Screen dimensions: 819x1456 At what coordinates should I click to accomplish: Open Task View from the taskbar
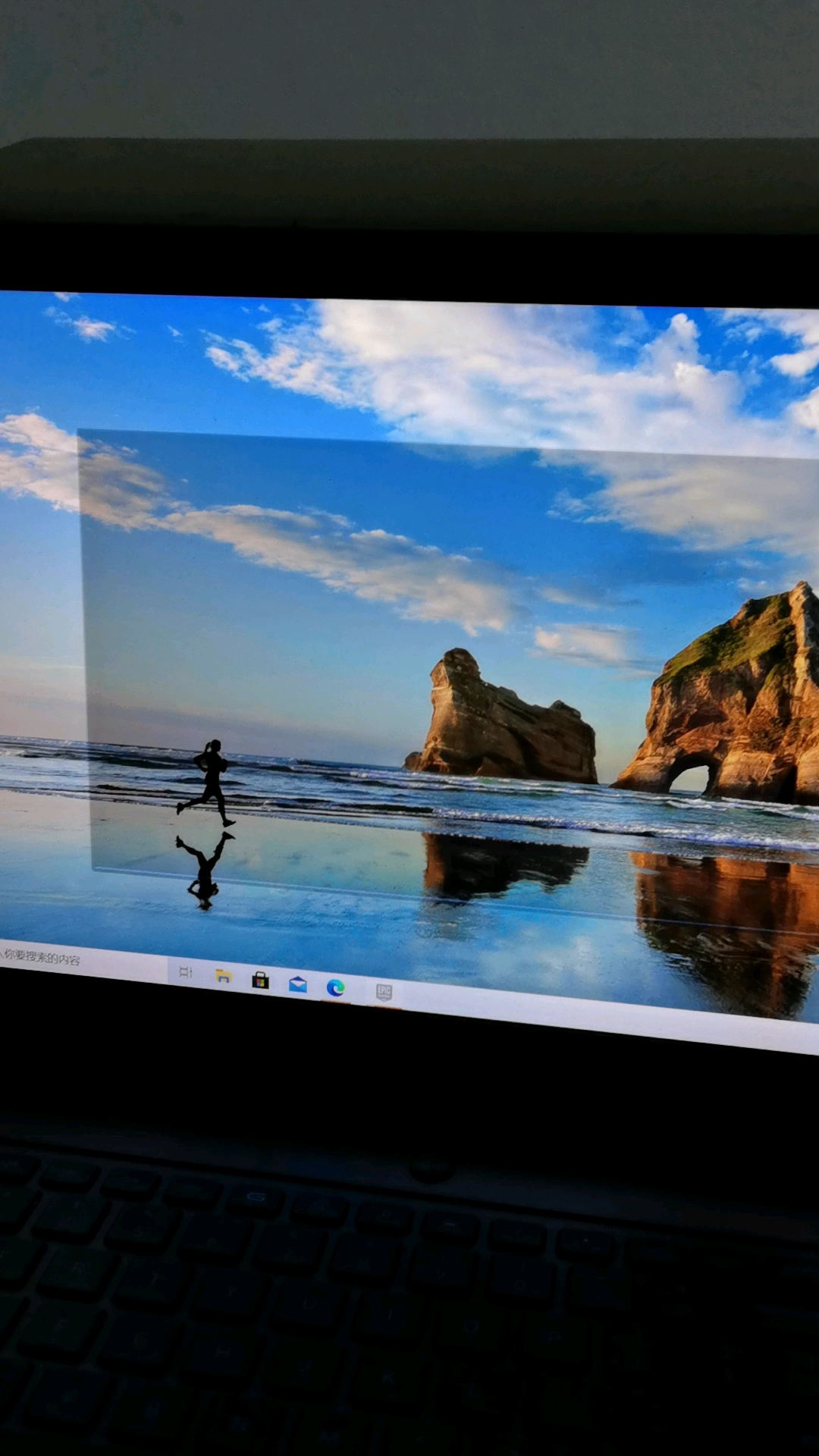185,972
